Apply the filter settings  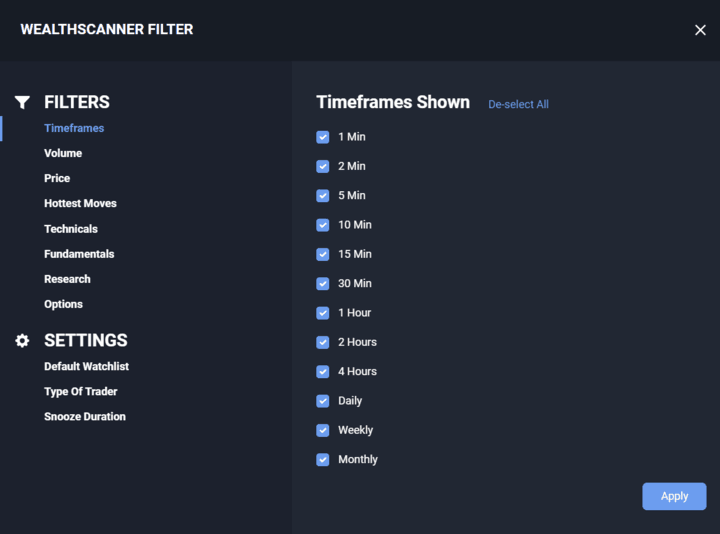[674, 496]
